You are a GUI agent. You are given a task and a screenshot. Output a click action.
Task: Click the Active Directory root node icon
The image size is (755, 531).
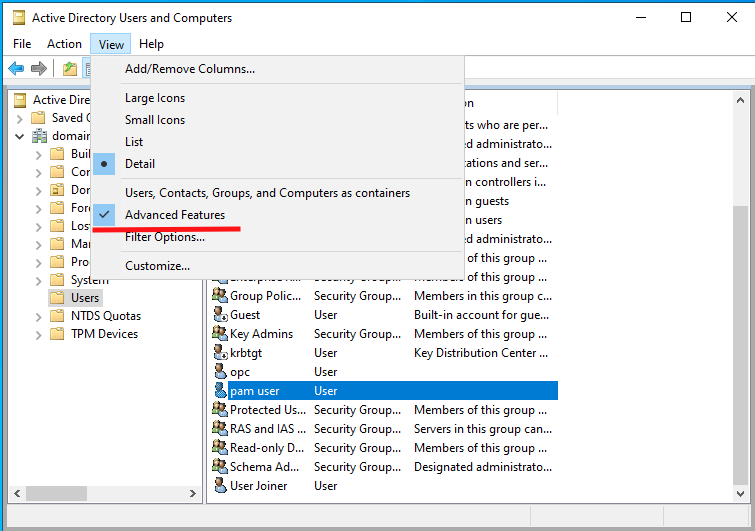[20, 100]
